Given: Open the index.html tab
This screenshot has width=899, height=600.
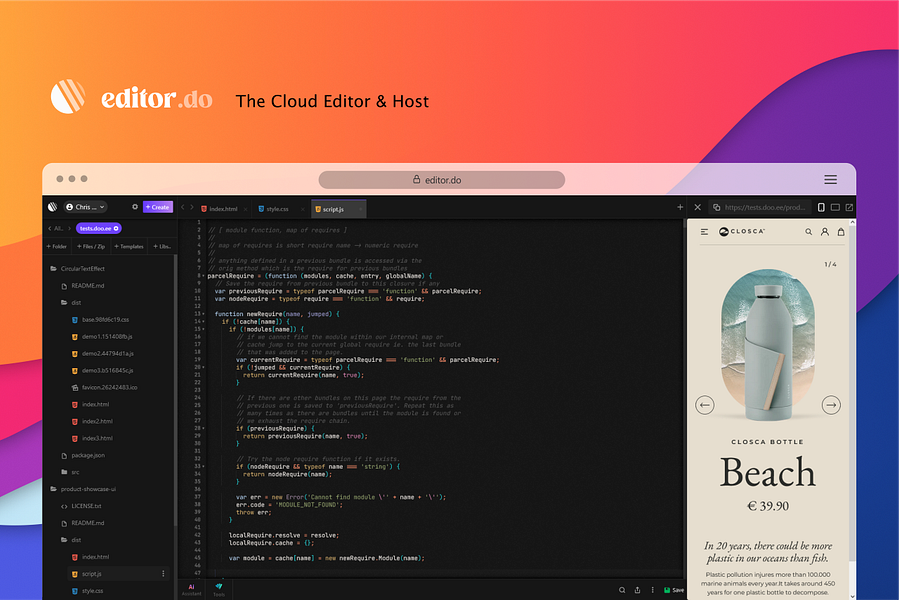Looking at the screenshot, I should tap(222, 210).
